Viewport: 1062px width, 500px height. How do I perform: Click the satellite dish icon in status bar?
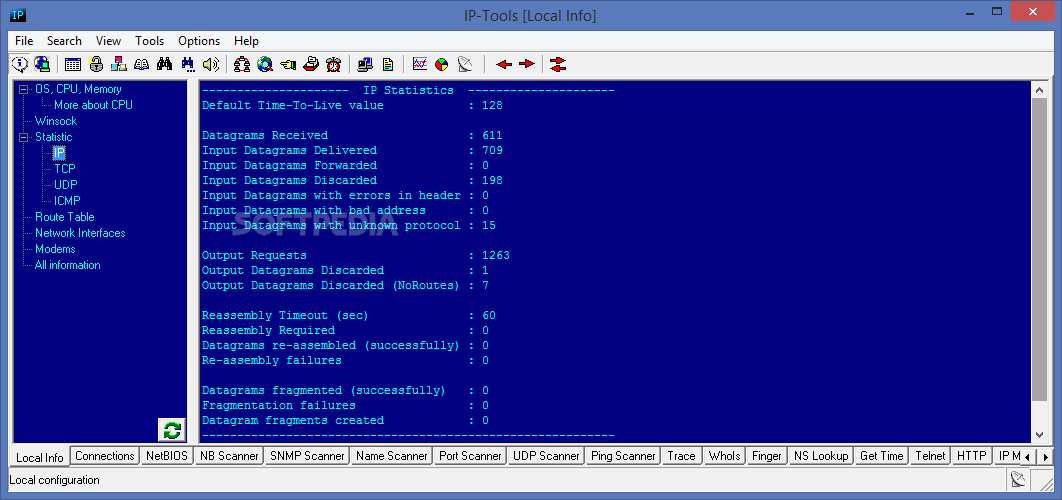pos(1017,480)
